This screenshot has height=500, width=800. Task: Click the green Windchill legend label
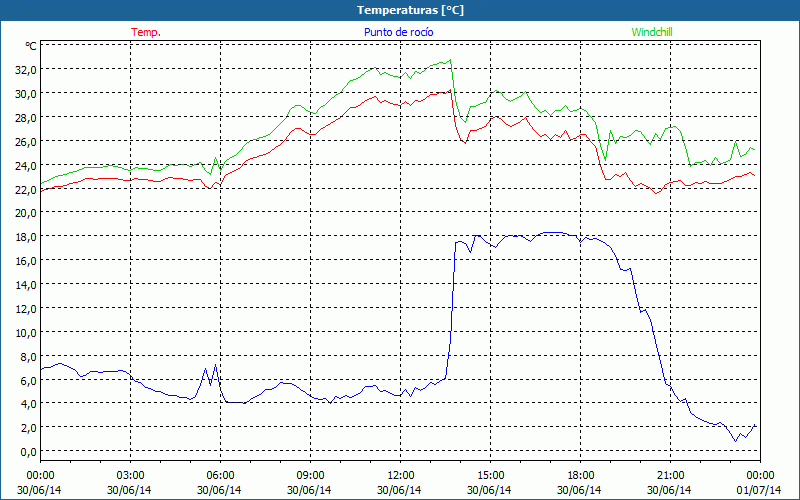(652, 32)
